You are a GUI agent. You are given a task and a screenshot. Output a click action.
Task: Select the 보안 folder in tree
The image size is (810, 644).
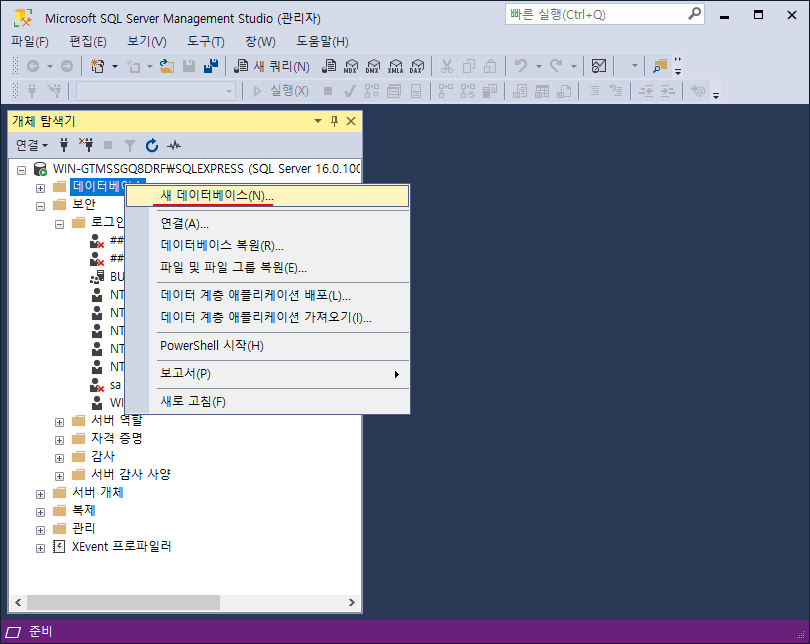[x=84, y=205]
